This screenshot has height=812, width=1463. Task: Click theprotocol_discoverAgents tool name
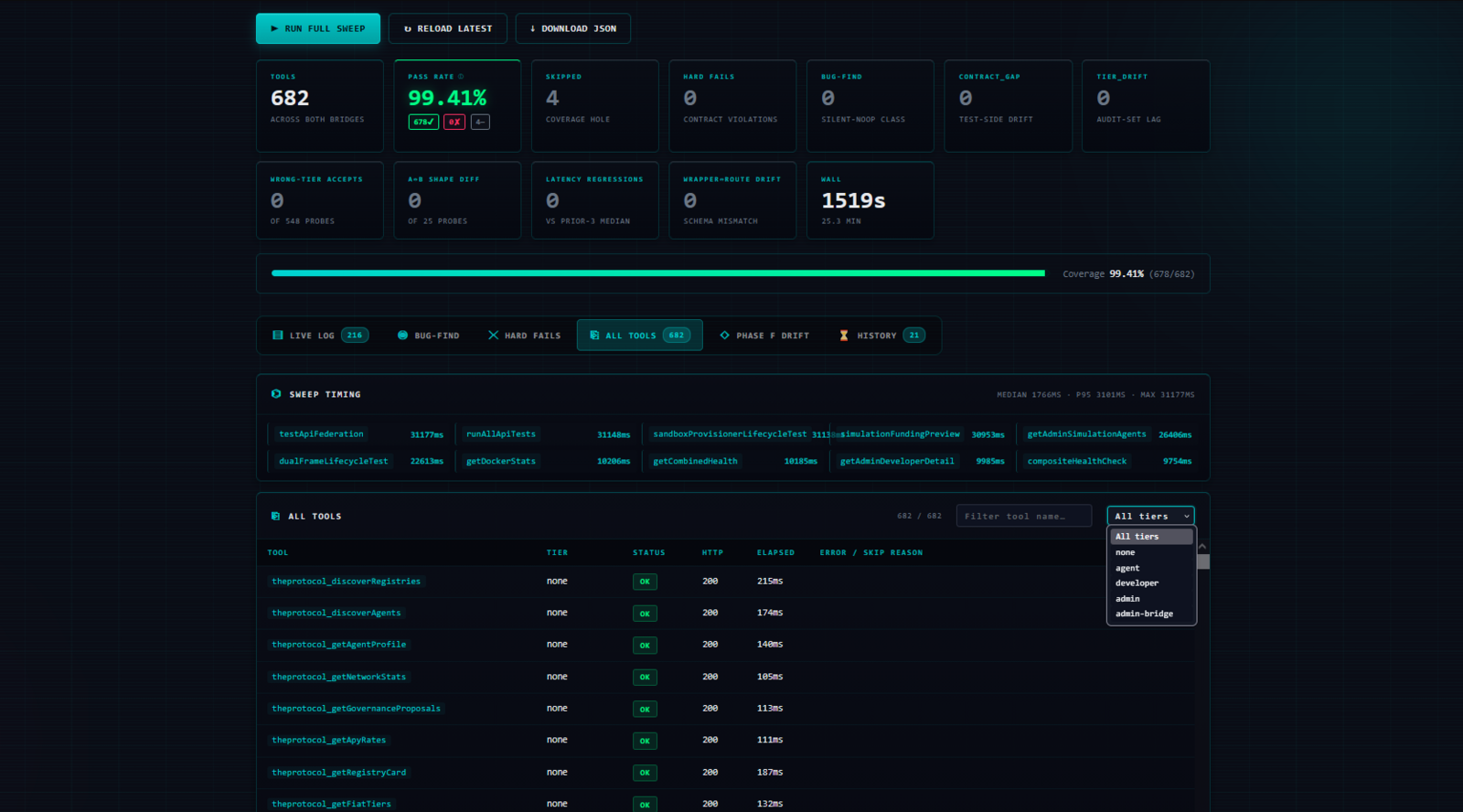pyautogui.click(x=336, y=613)
